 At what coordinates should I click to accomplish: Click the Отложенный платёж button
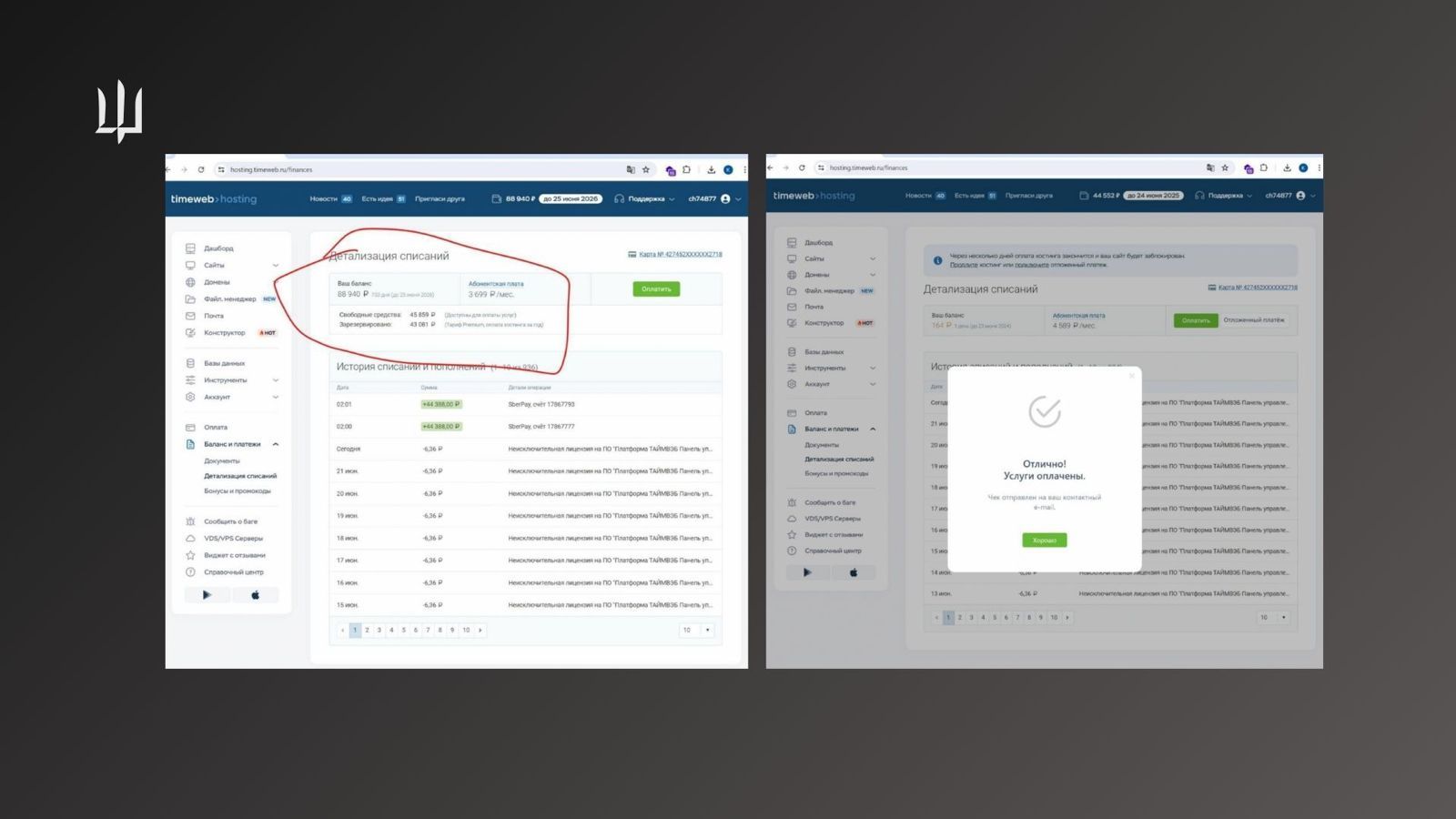(x=1253, y=320)
